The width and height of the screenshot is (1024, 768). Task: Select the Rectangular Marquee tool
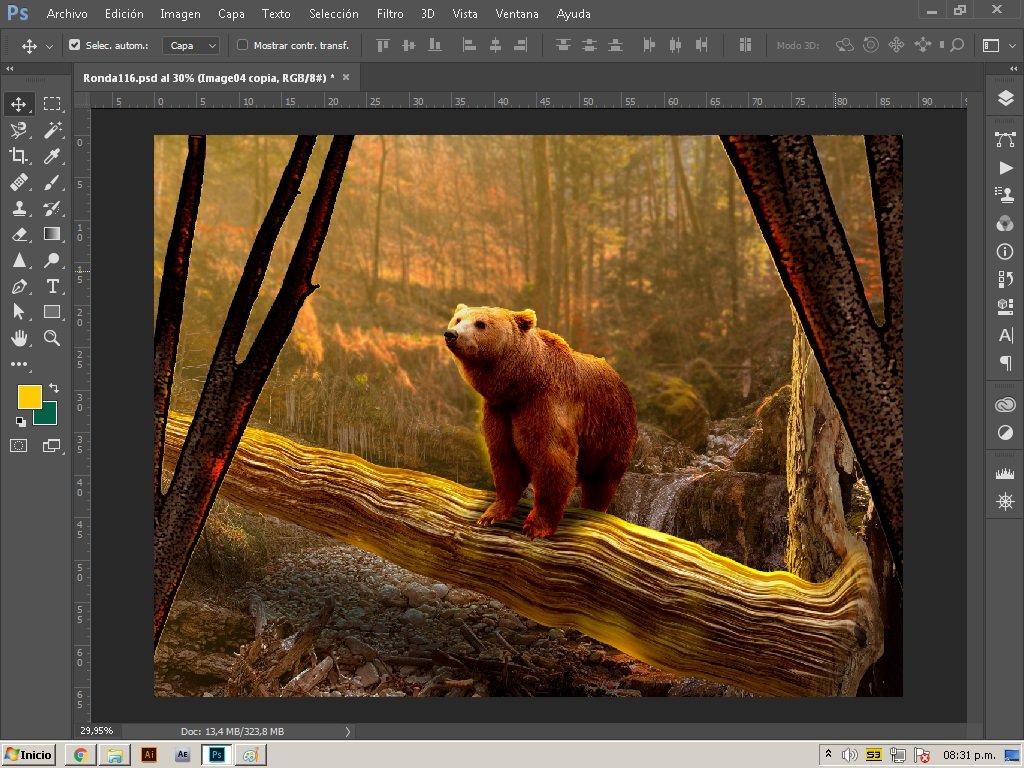tap(52, 104)
